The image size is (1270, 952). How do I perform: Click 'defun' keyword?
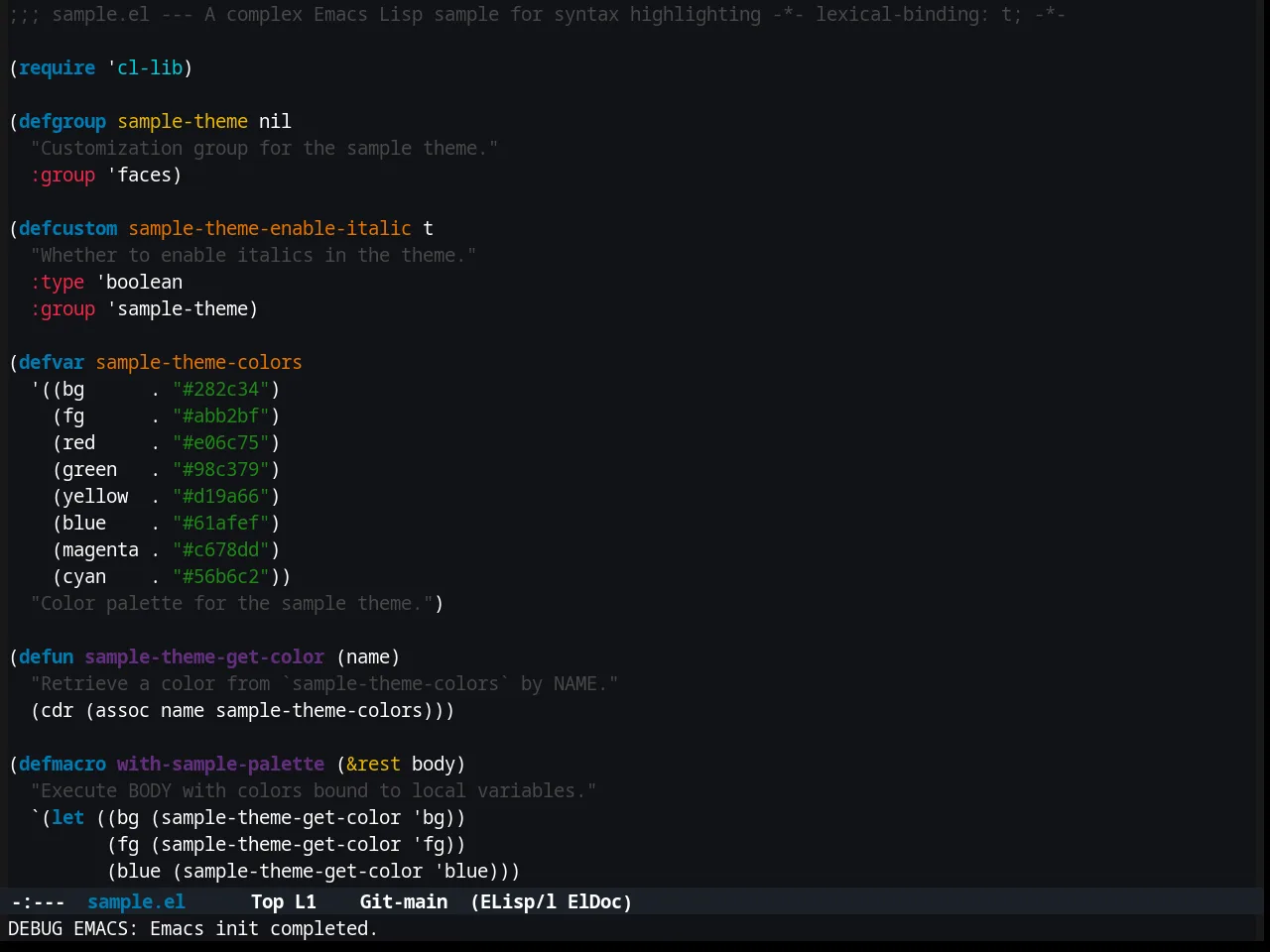click(46, 656)
